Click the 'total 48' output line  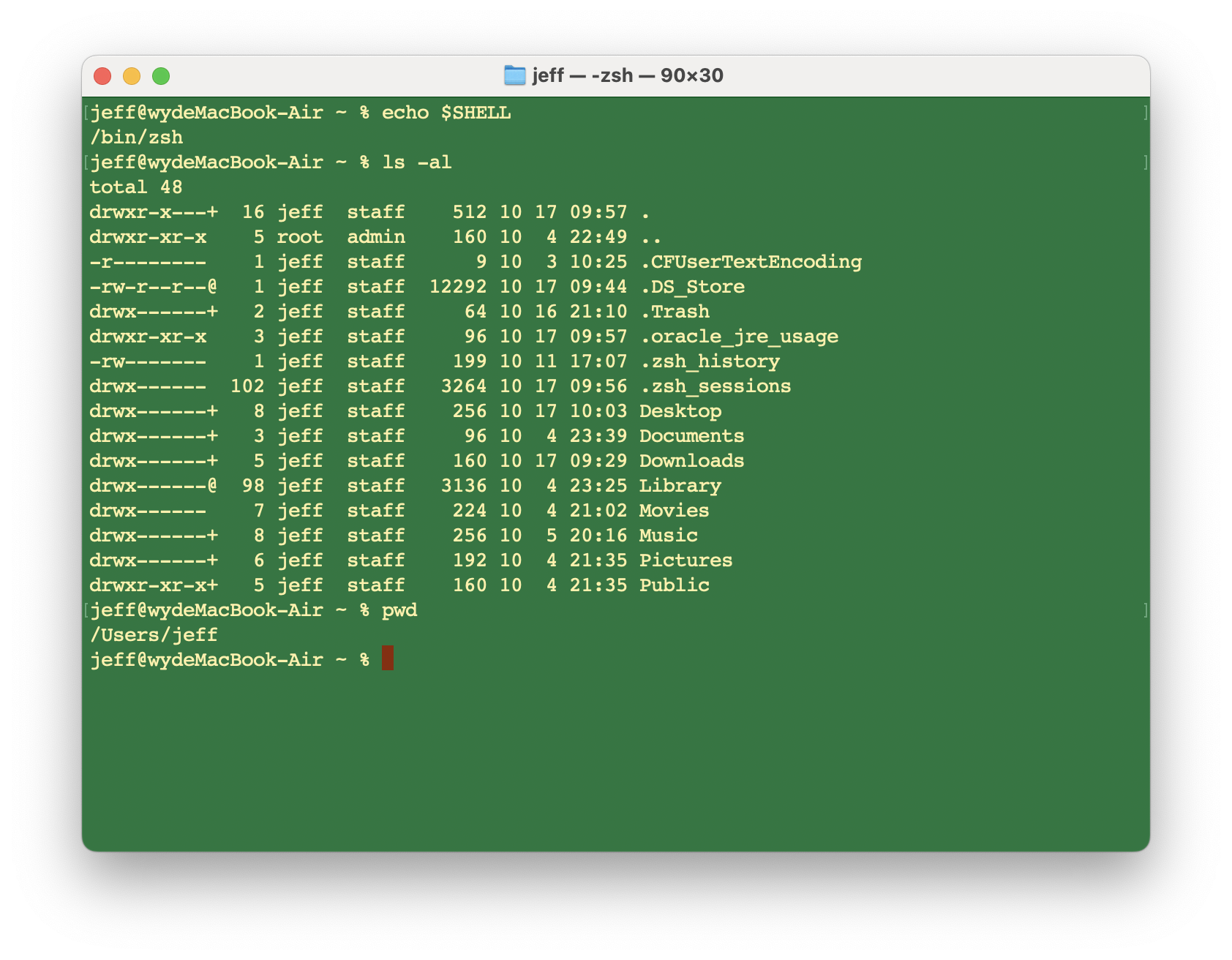pyautogui.click(x=136, y=187)
